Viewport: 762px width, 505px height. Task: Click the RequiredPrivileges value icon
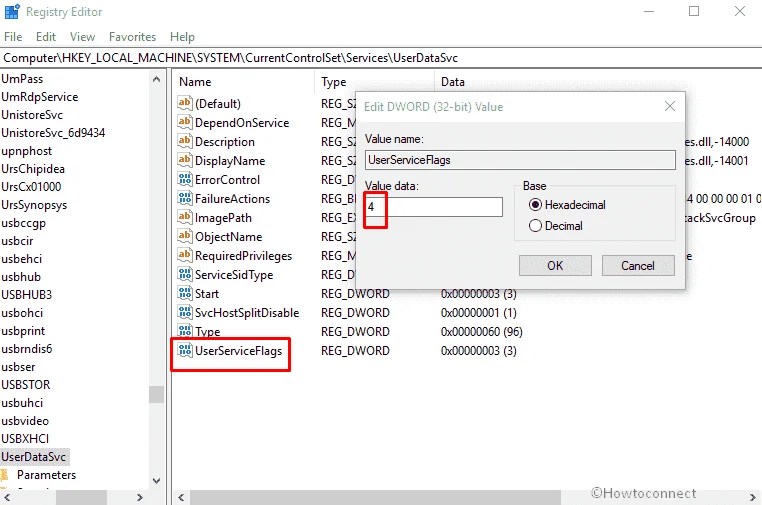[185, 255]
